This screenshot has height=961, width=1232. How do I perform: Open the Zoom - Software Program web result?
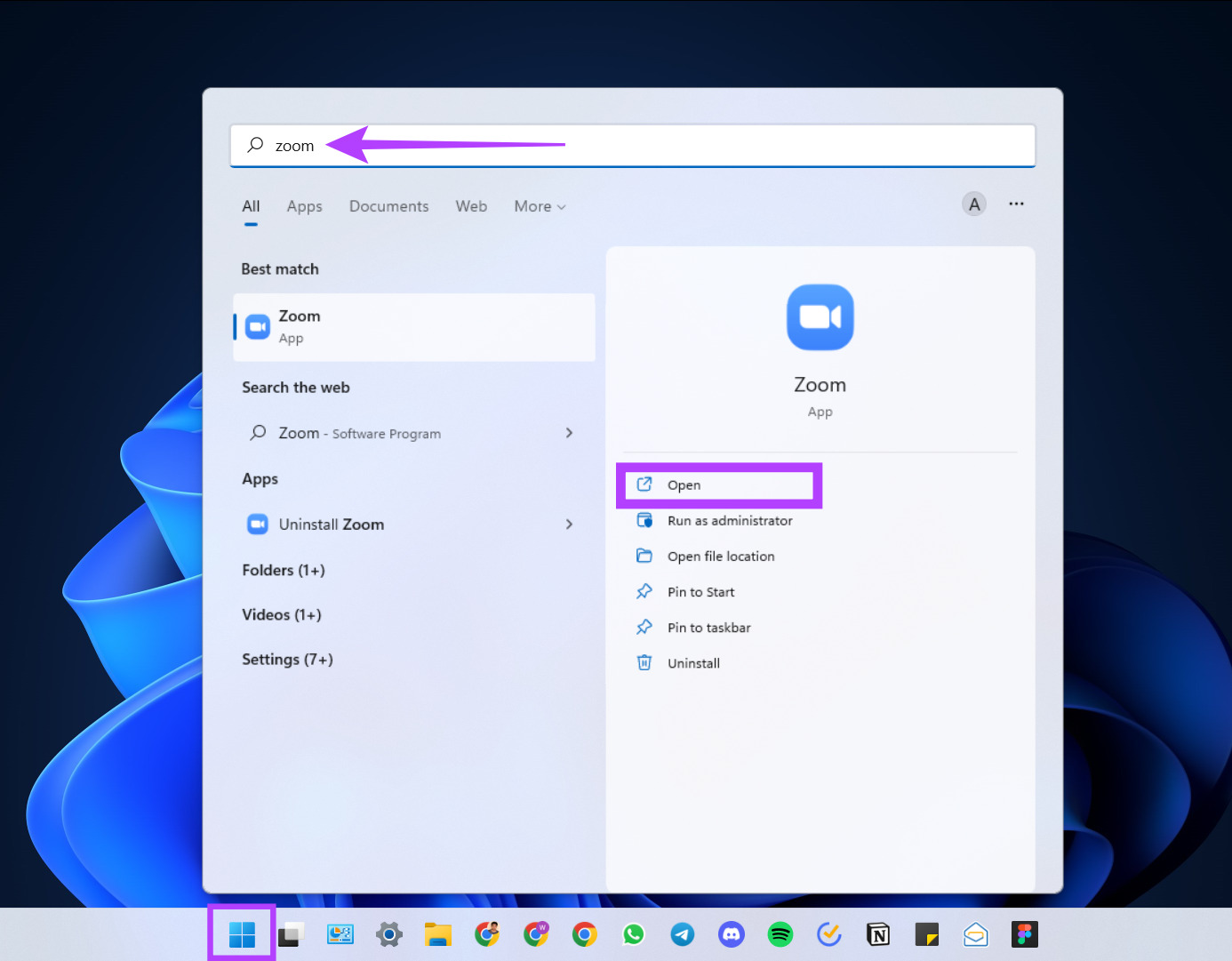[414, 433]
